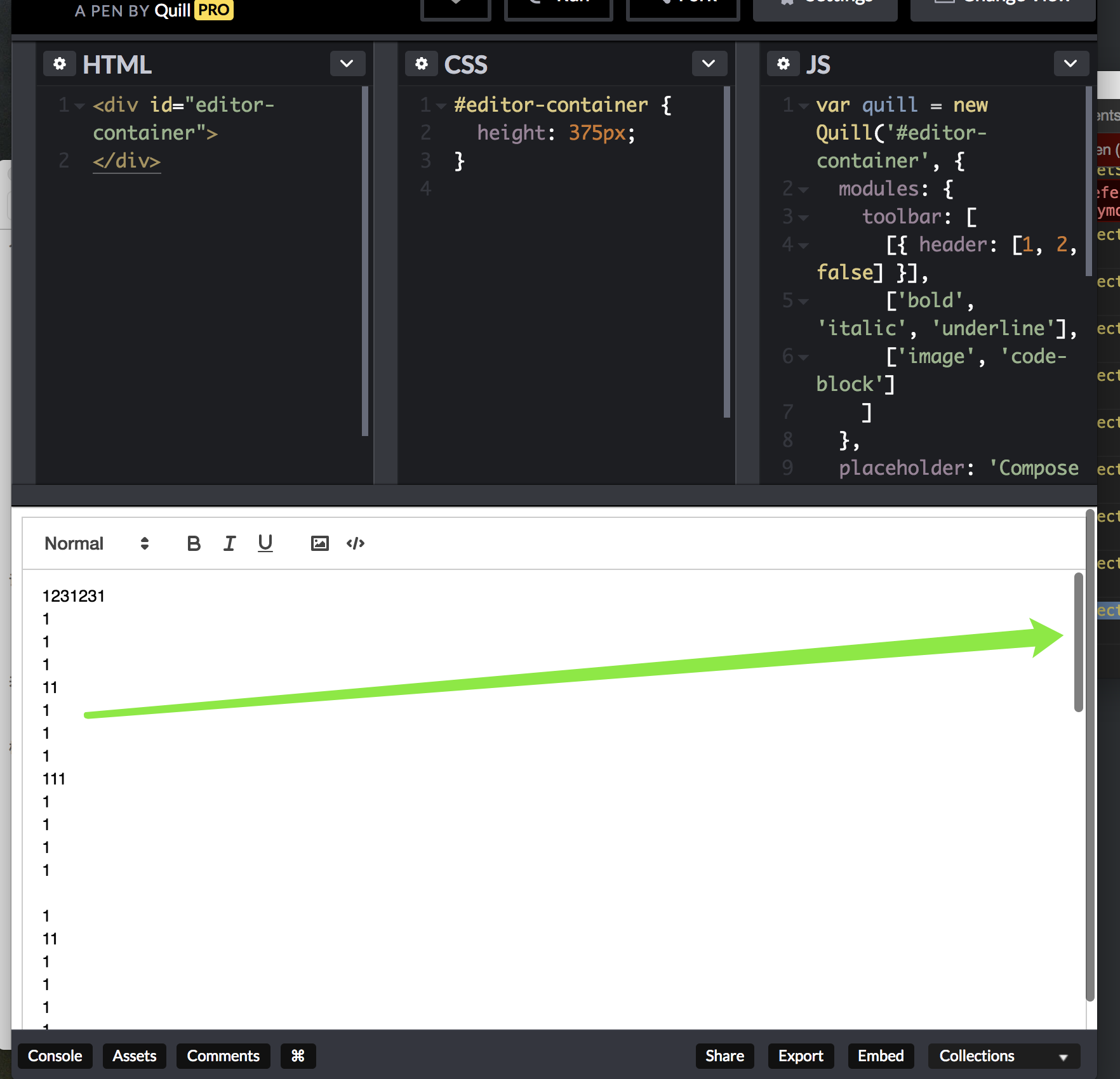
Task: Open CSS panel settings gear
Action: [x=422, y=63]
